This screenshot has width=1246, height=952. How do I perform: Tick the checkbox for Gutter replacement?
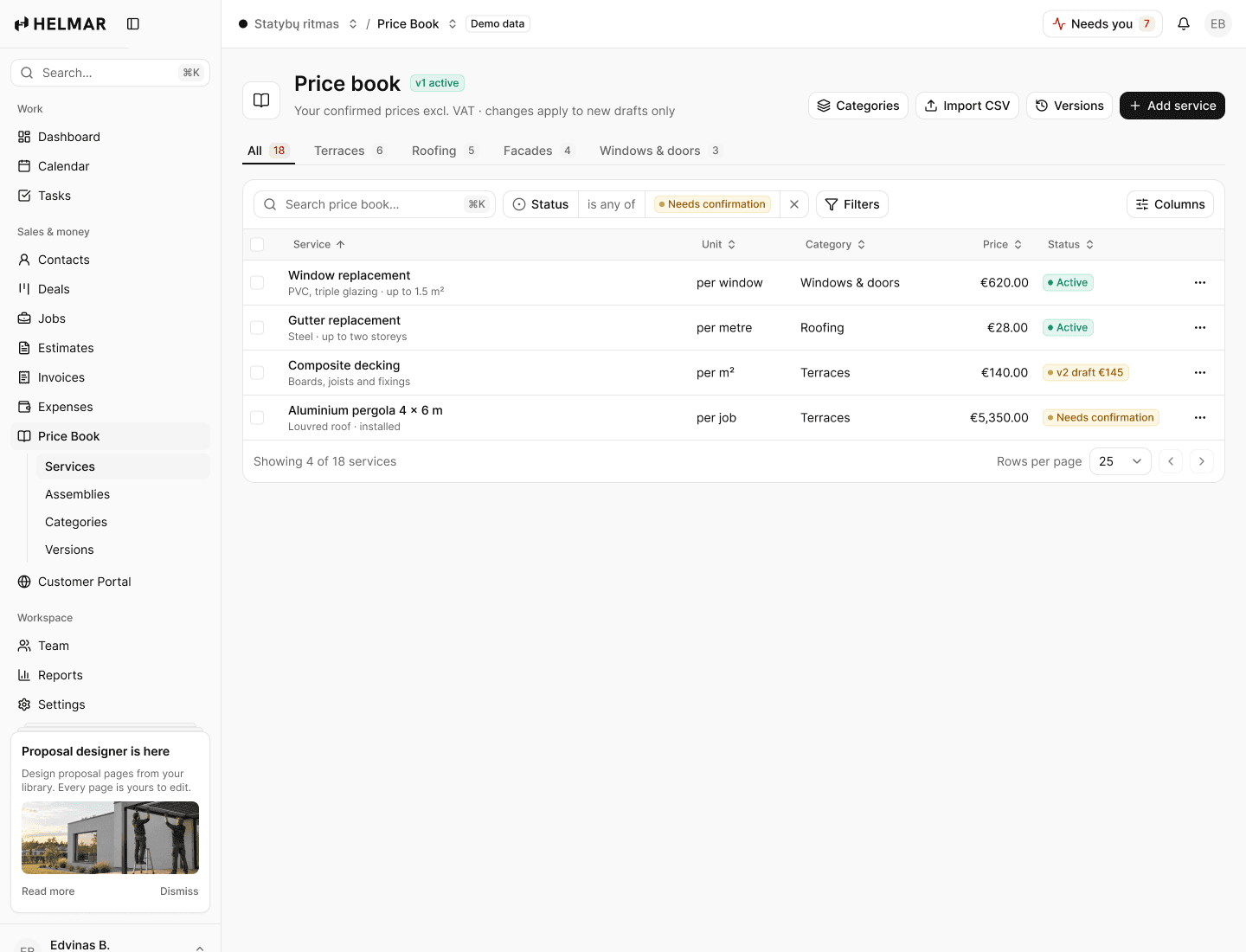click(x=257, y=328)
